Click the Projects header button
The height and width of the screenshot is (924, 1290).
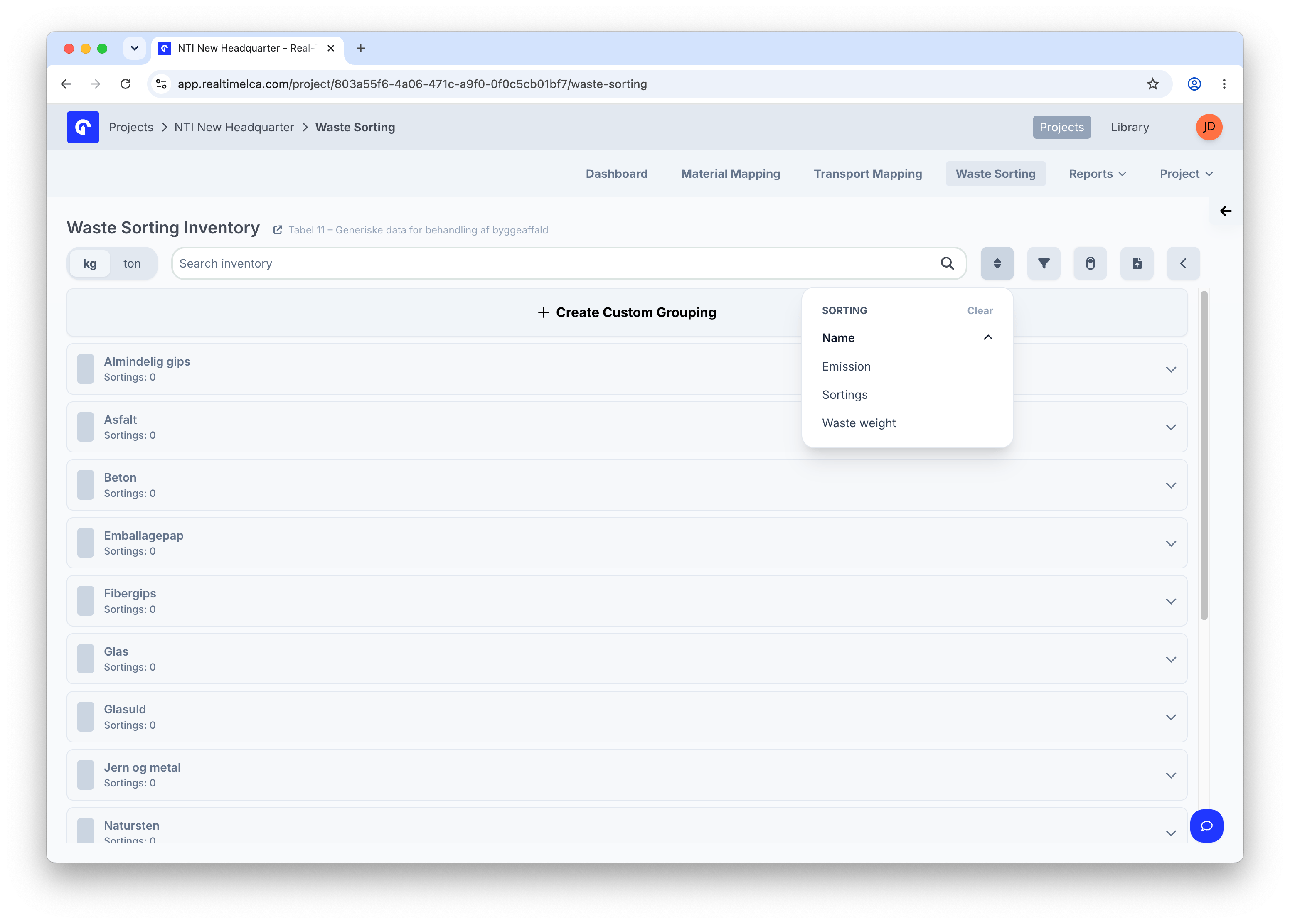coord(1061,127)
